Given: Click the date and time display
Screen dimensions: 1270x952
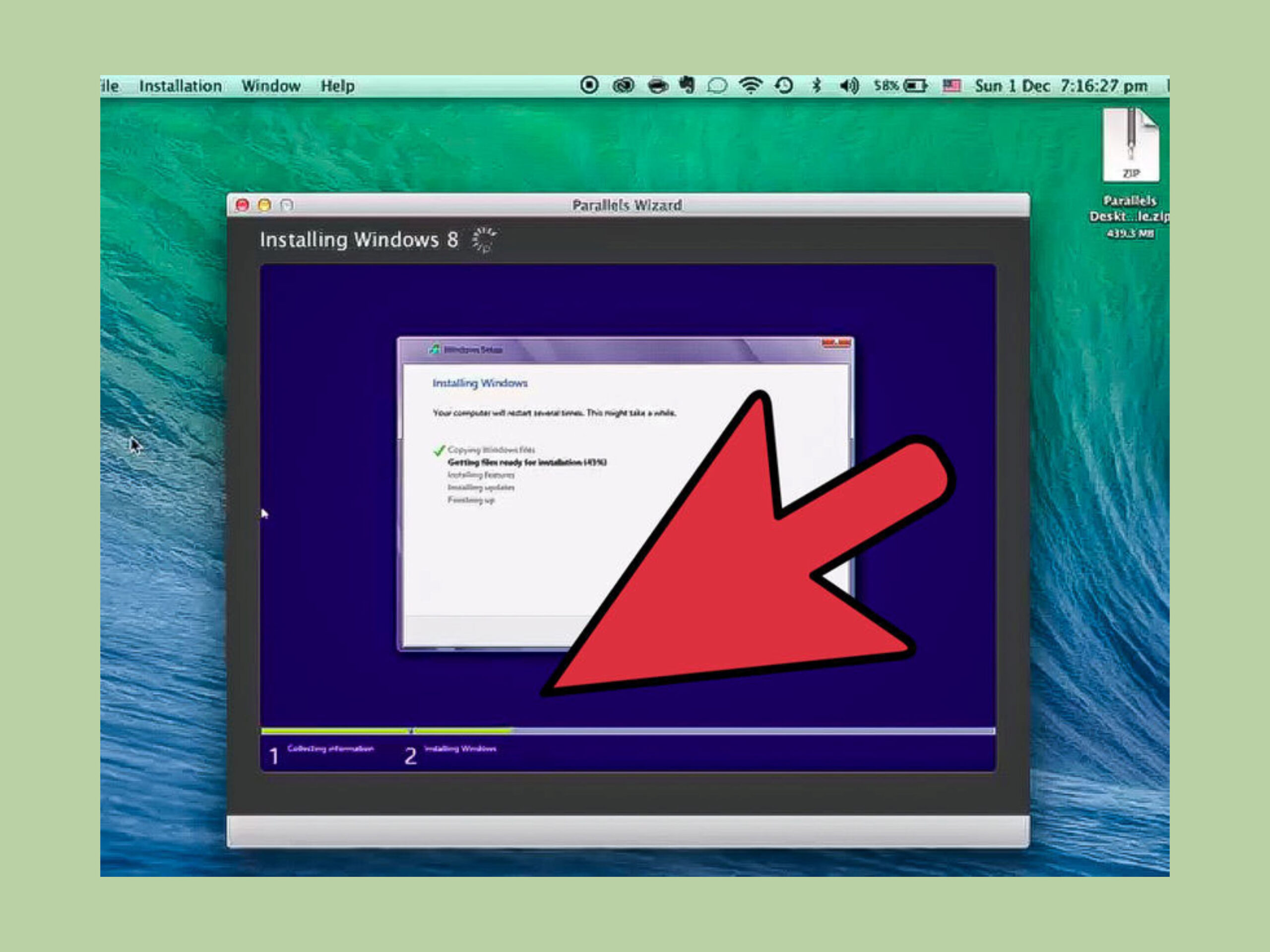Looking at the screenshot, I should pyautogui.click(x=1061, y=85).
